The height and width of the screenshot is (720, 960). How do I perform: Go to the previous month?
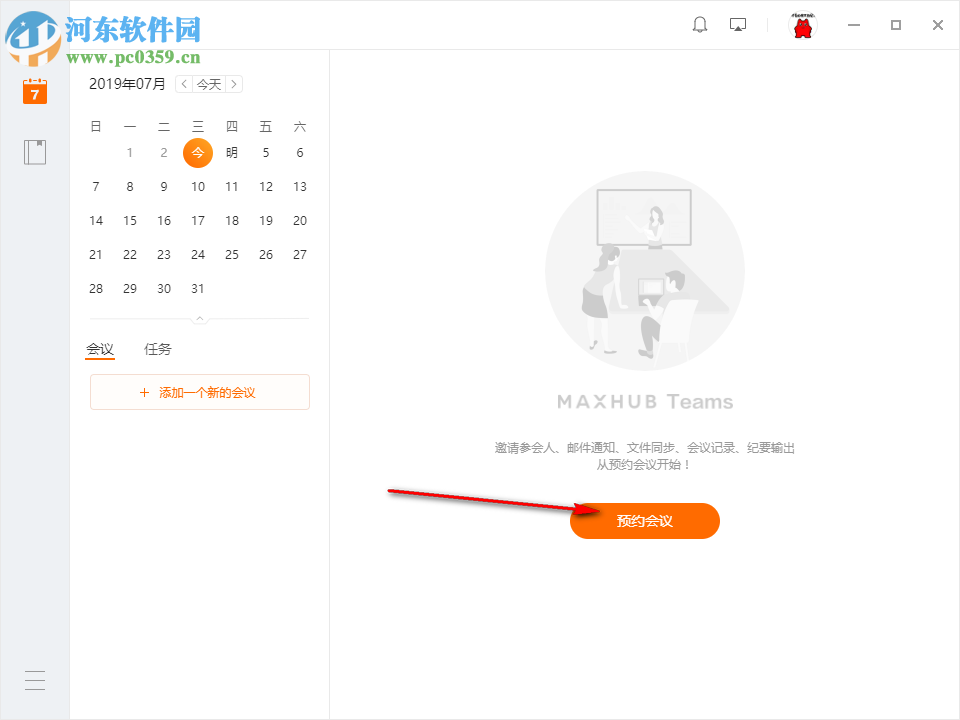[184, 84]
